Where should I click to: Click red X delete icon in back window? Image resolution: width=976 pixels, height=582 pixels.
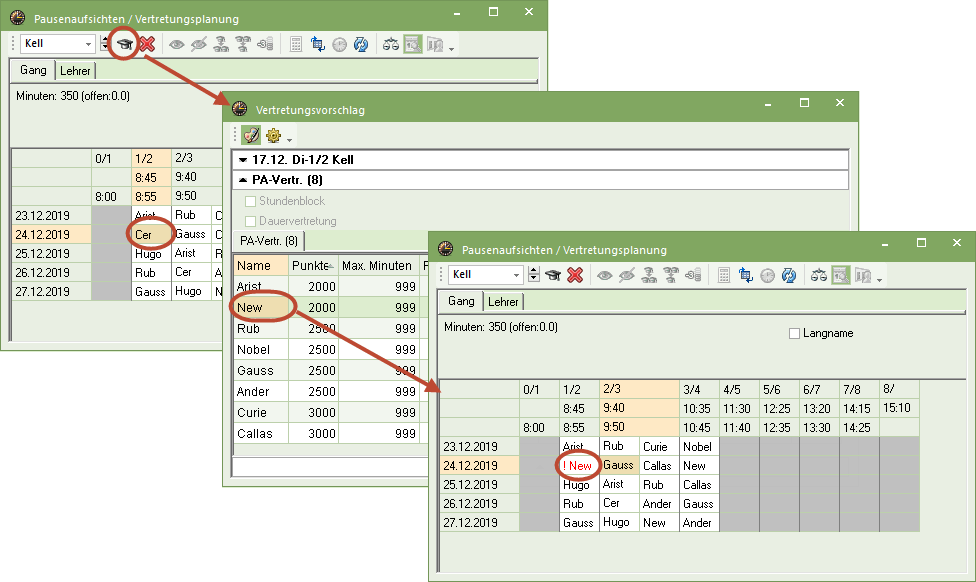[x=147, y=44]
